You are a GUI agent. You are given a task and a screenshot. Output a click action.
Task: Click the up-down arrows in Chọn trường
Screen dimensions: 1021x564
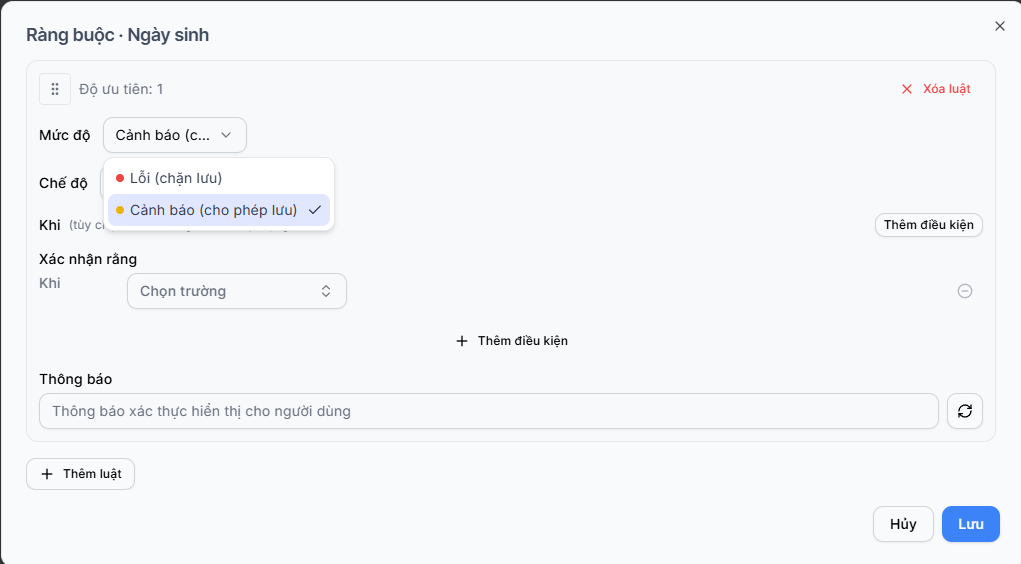pos(326,291)
